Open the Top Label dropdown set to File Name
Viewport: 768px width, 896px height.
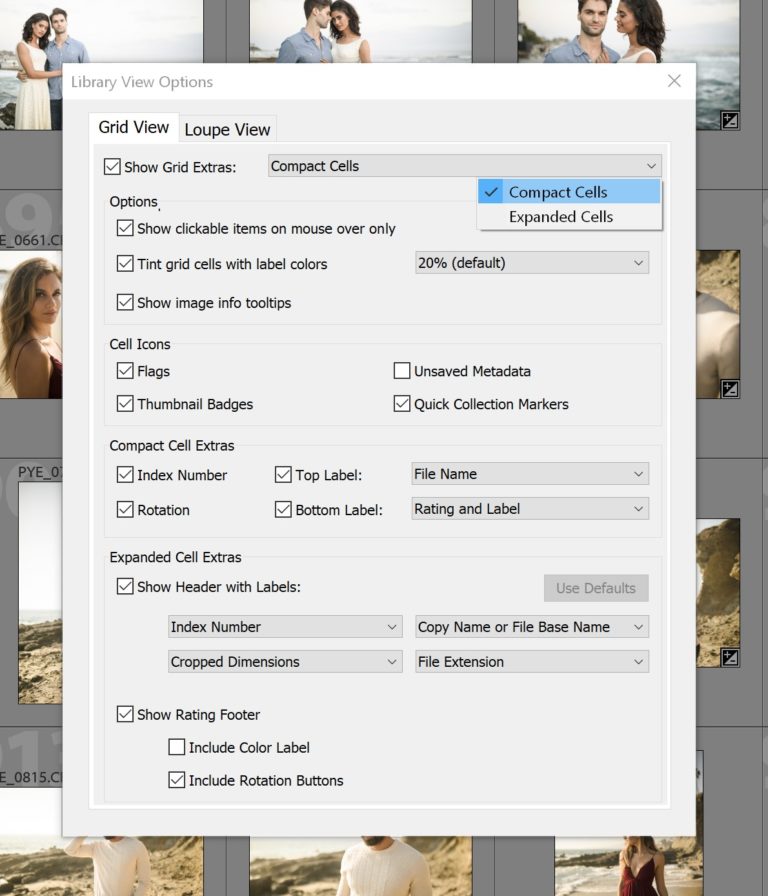tap(530, 474)
